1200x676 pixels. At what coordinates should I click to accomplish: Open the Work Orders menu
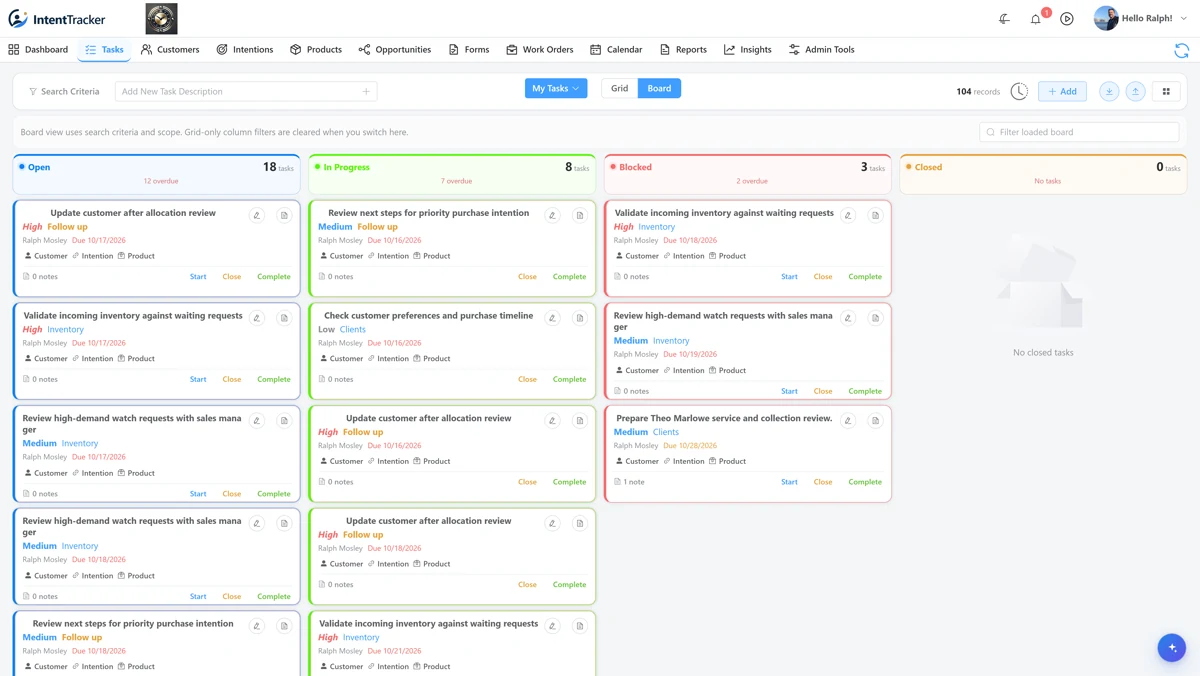coord(540,49)
